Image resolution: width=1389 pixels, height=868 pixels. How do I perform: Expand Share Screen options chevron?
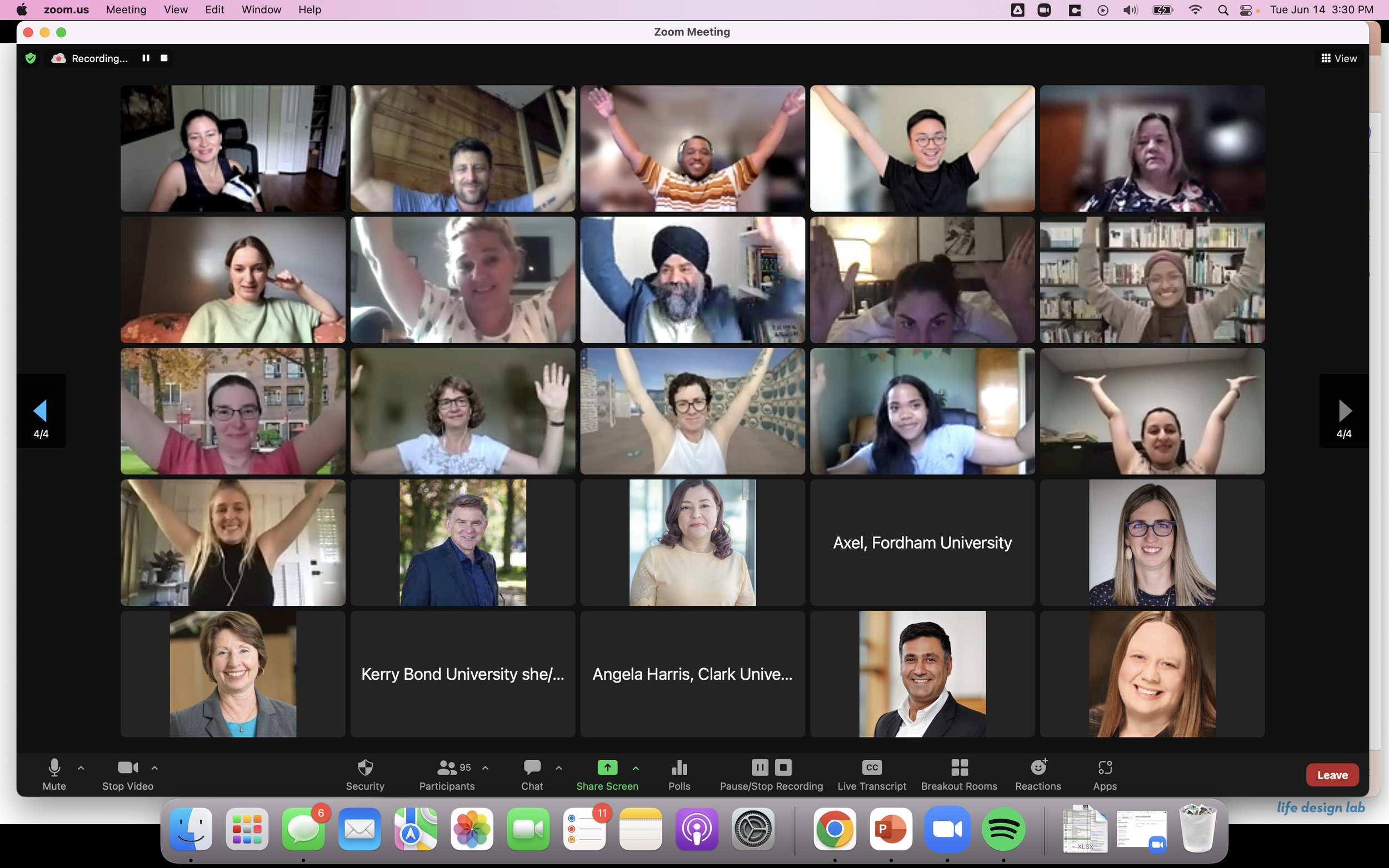point(636,767)
